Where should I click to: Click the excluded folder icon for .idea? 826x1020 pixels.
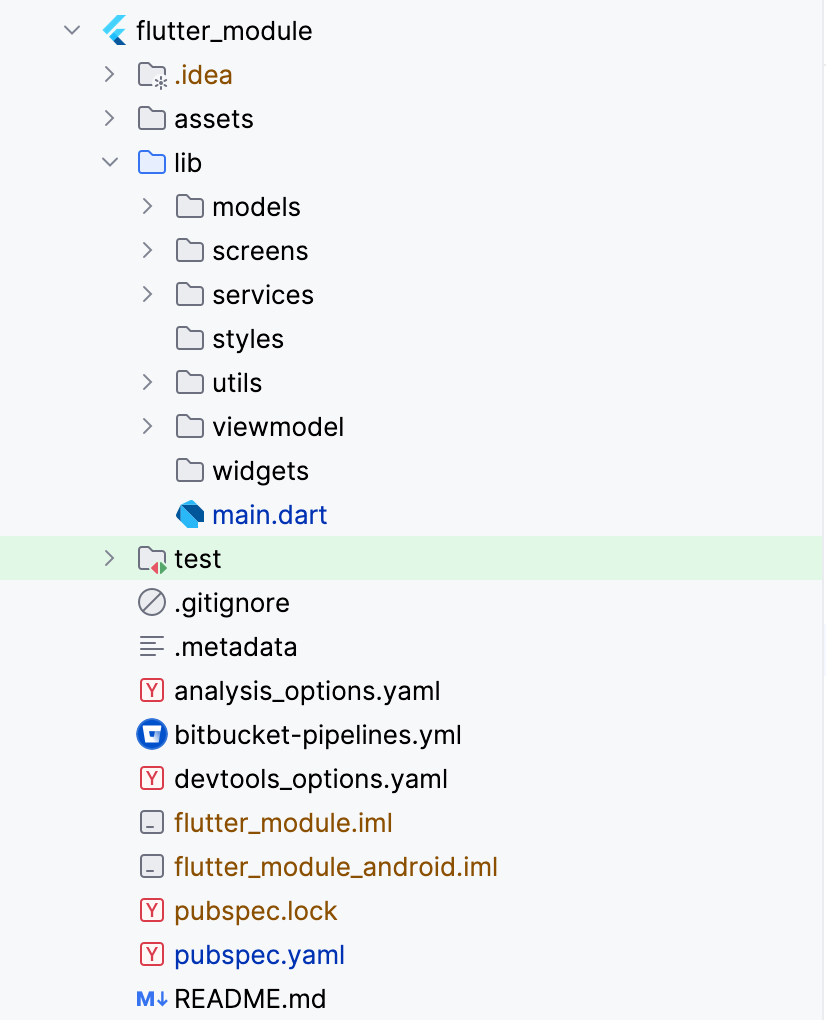tap(151, 74)
